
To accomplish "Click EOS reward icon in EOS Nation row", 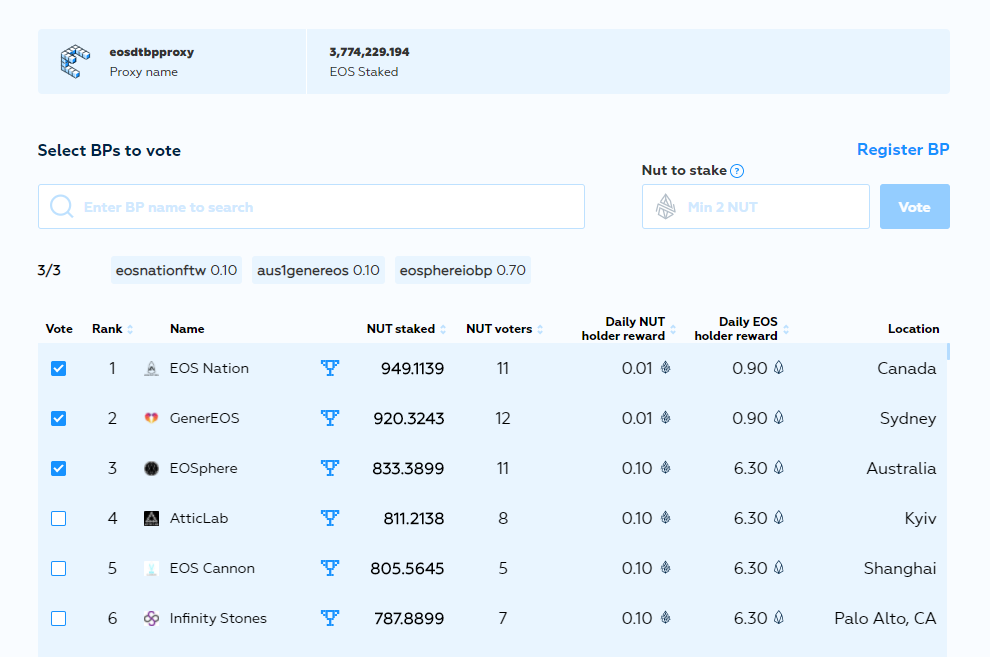I will pyautogui.click(x=778, y=367).
